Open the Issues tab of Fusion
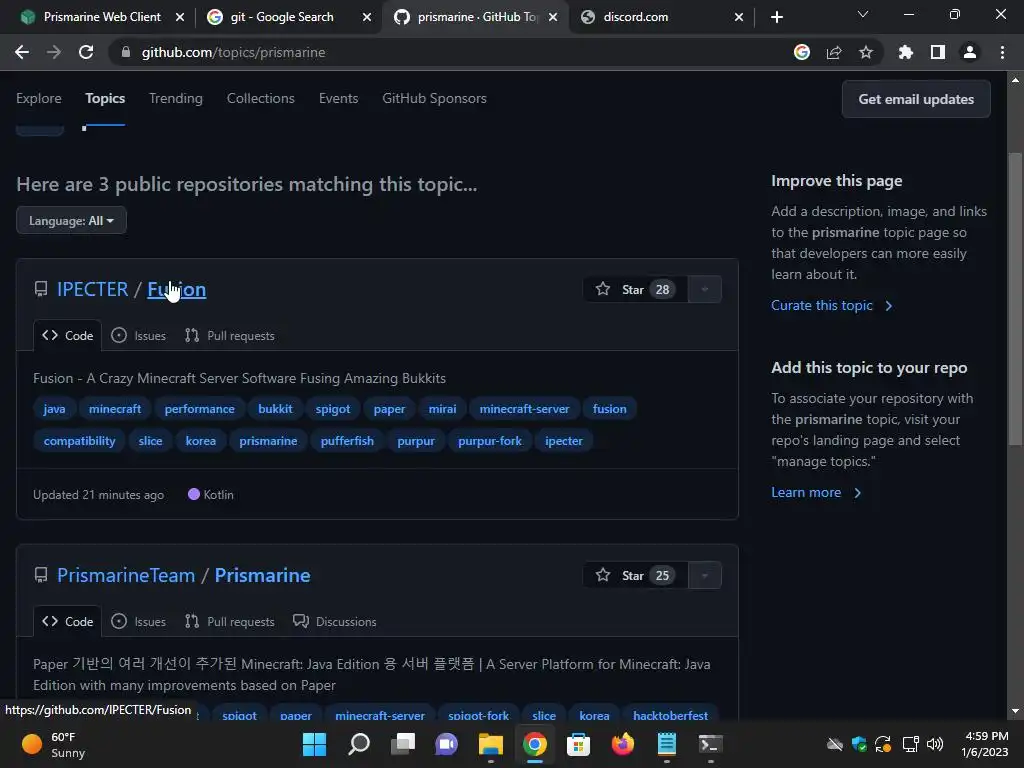Viewport: 1024px width, 768px height. (138, 336)
